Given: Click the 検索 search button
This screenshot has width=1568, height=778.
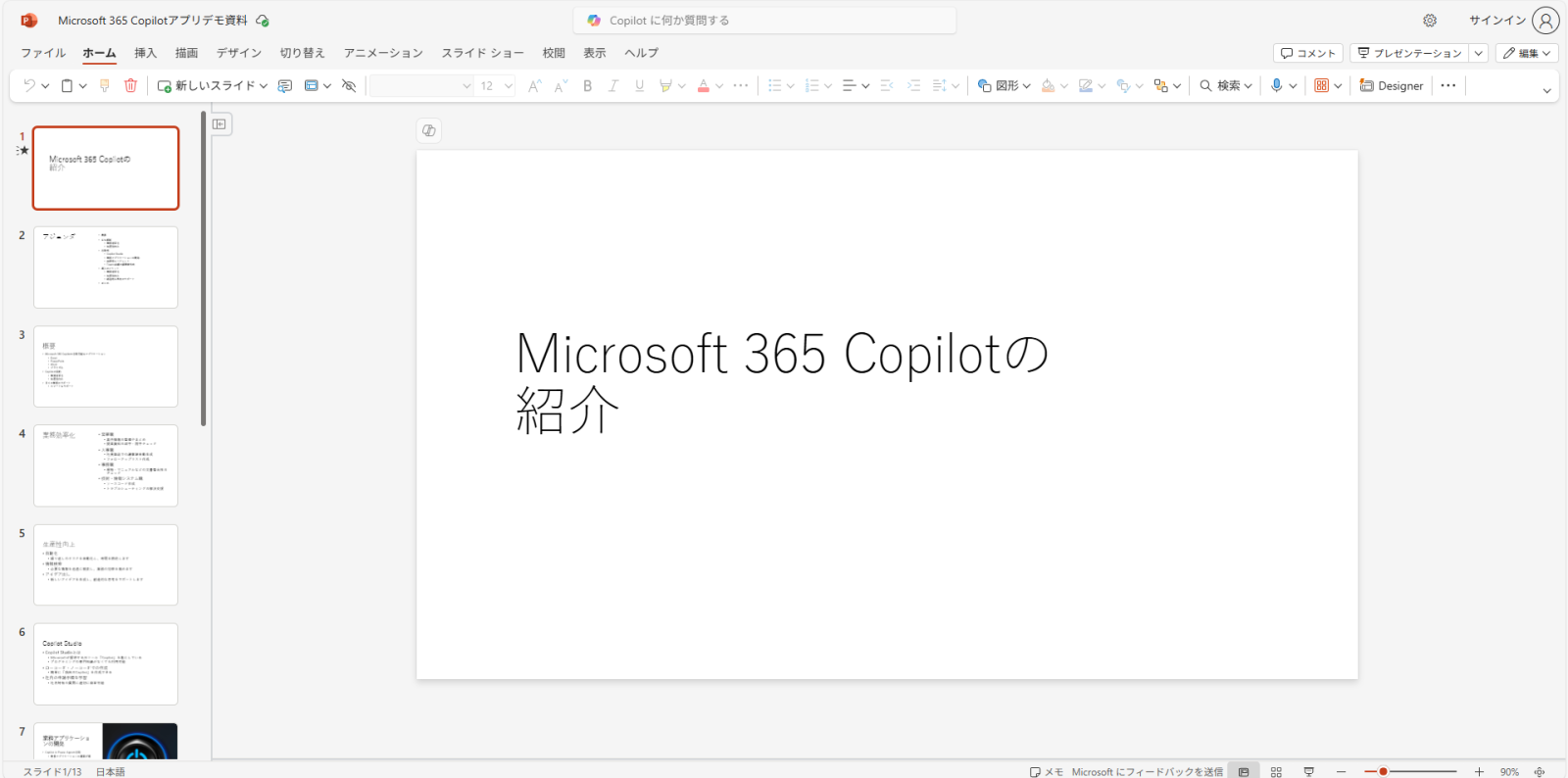Looking at the screenshot, I should click(x=1226, y=86).
